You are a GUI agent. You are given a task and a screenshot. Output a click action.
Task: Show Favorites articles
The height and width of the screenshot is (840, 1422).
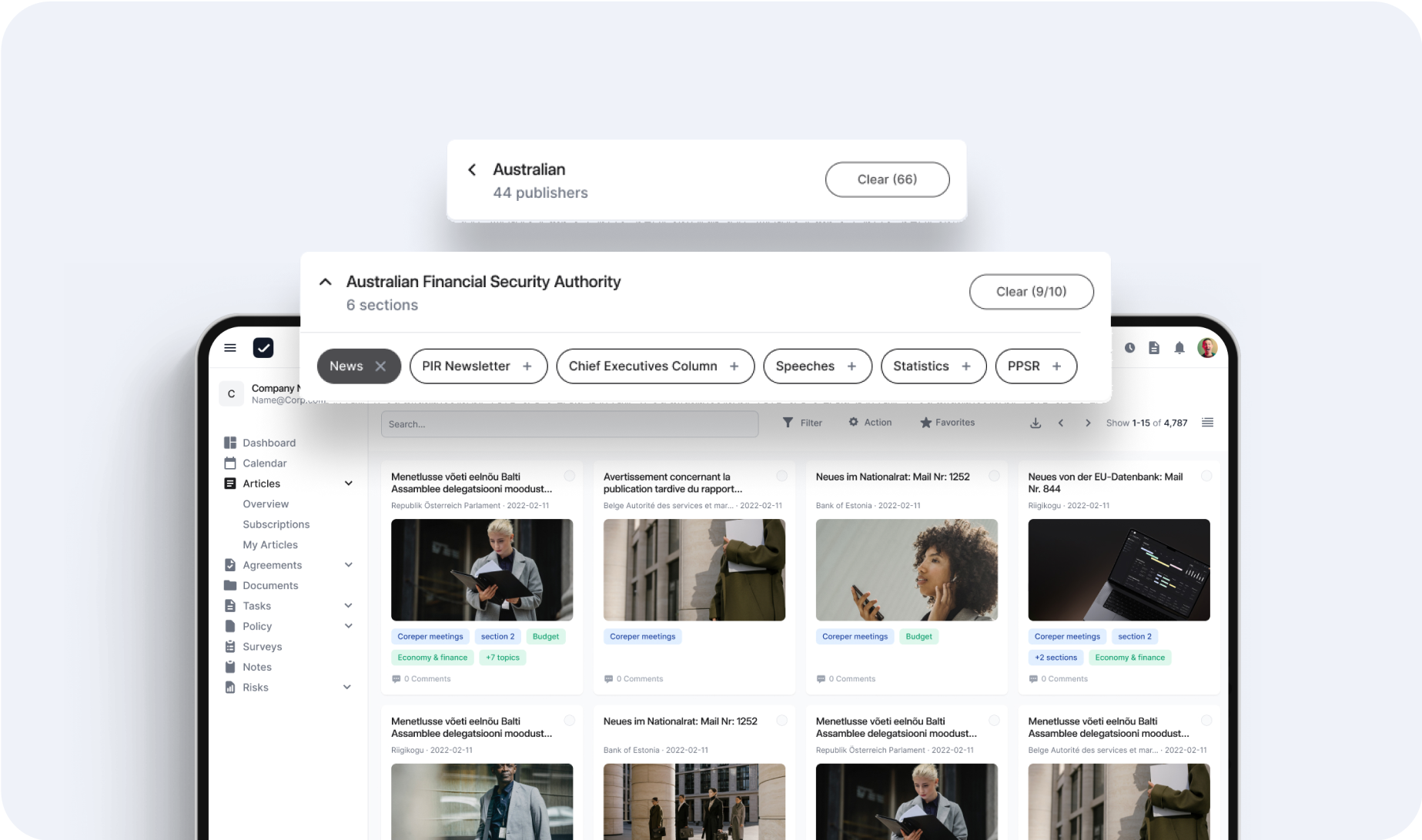[947, 423]
